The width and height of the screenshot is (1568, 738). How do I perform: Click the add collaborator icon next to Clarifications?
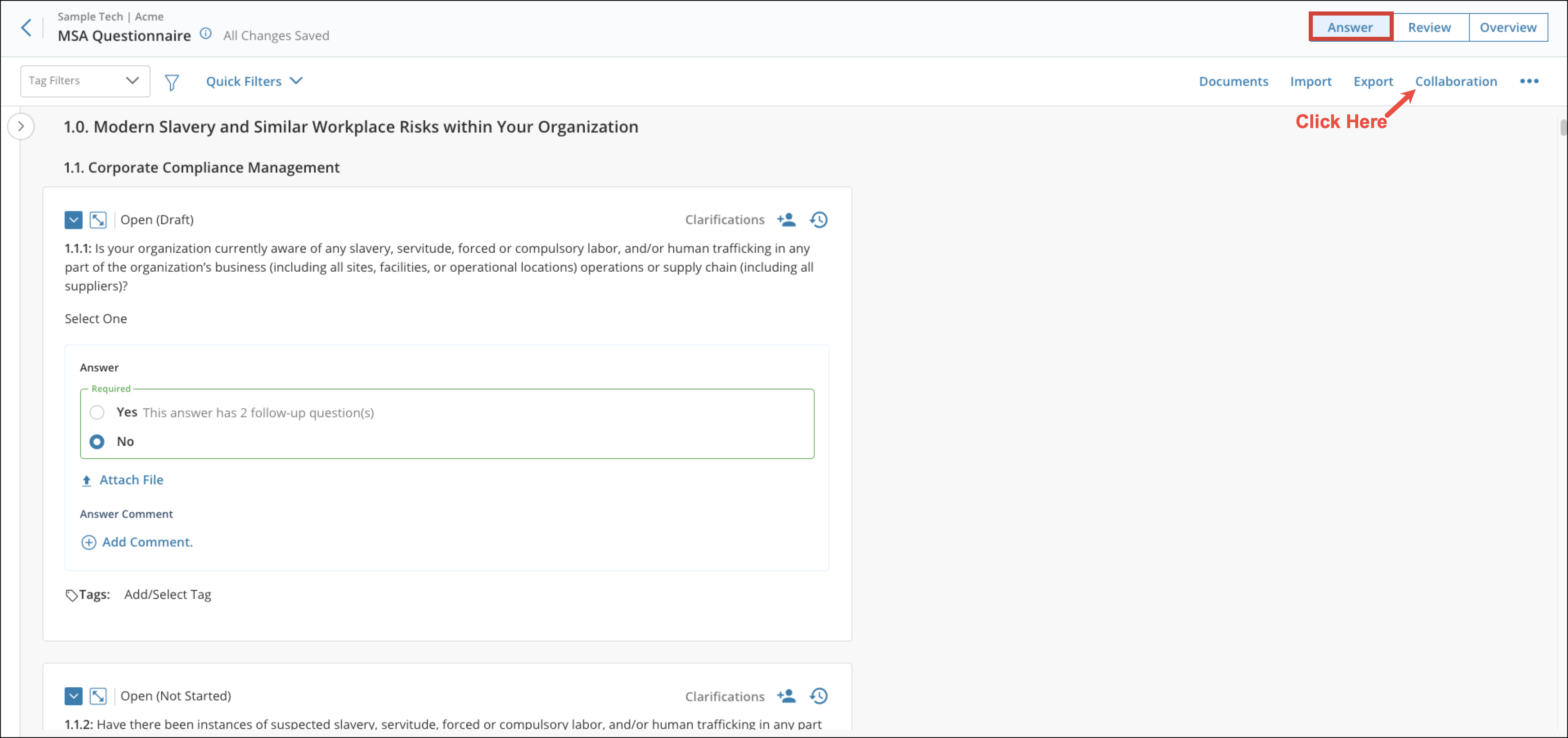tap(786, 219)
